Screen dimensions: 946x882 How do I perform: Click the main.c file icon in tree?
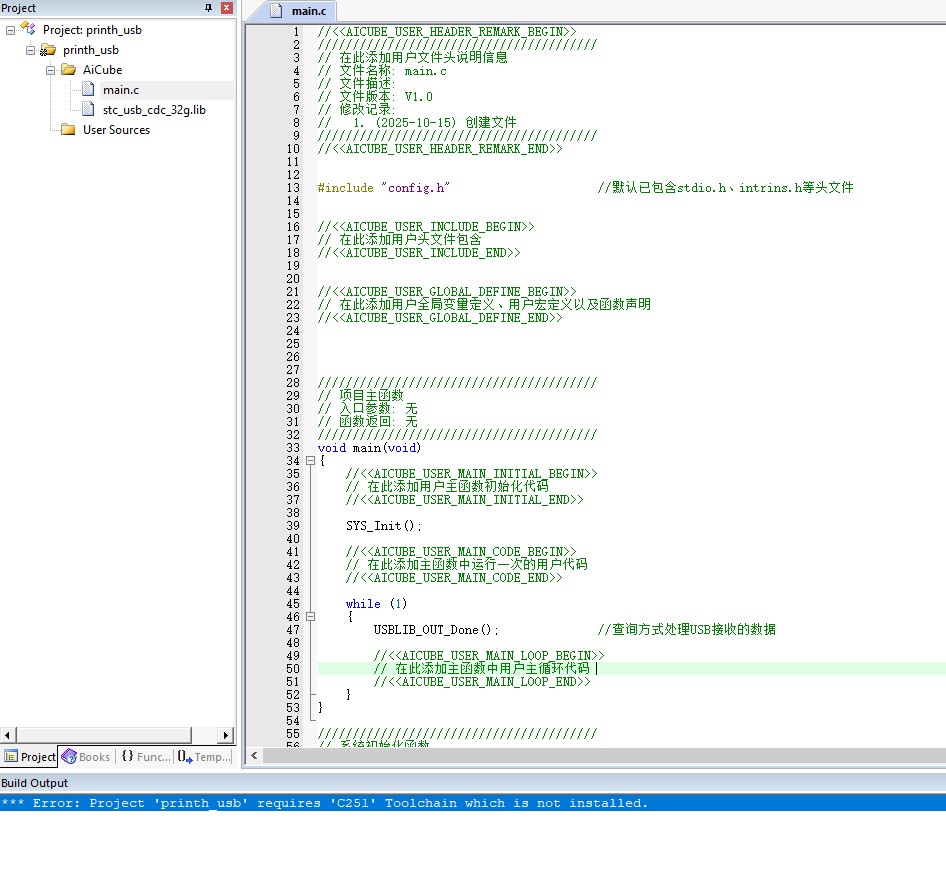(88, 90)
